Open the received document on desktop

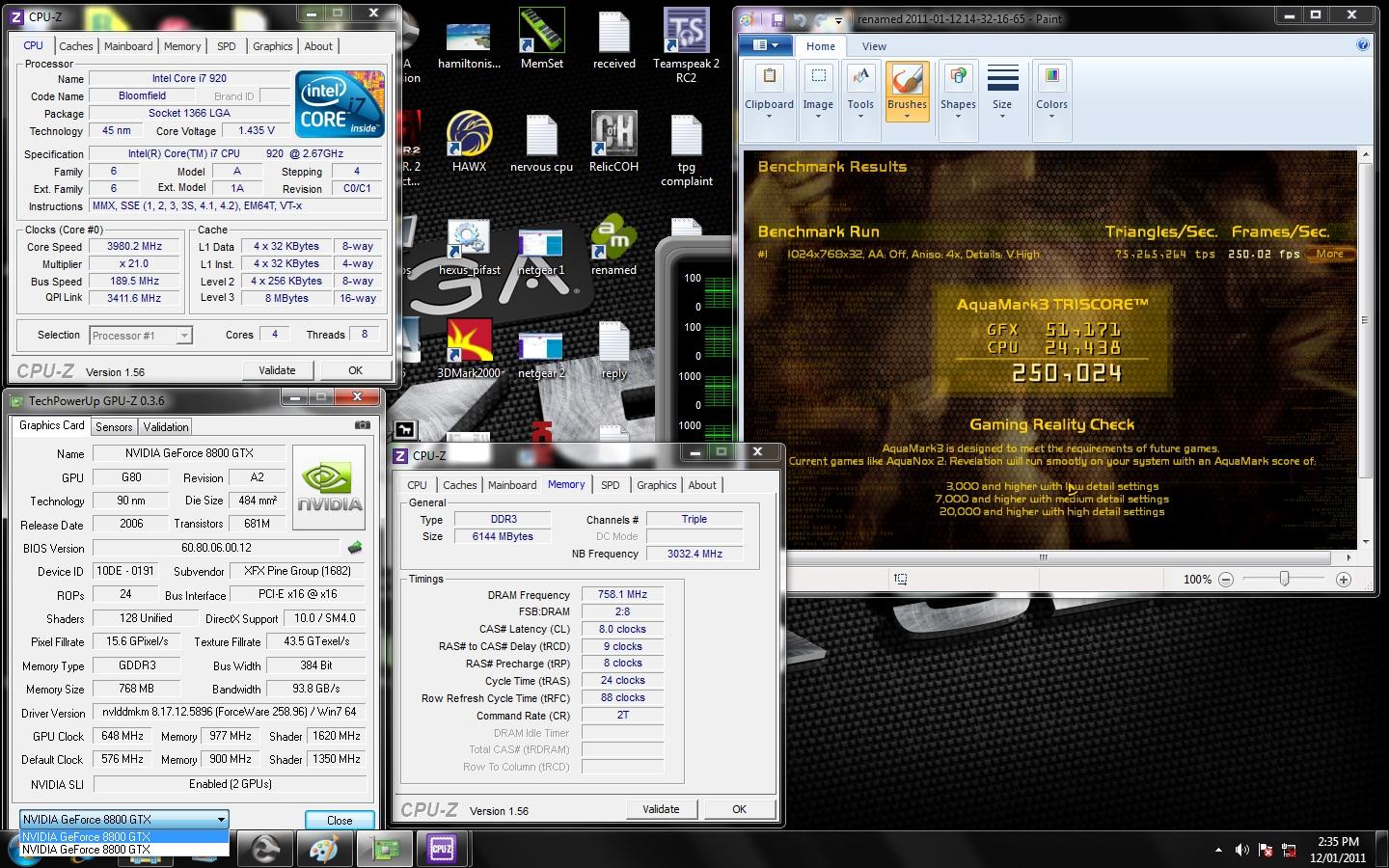(x=613, y=39)
